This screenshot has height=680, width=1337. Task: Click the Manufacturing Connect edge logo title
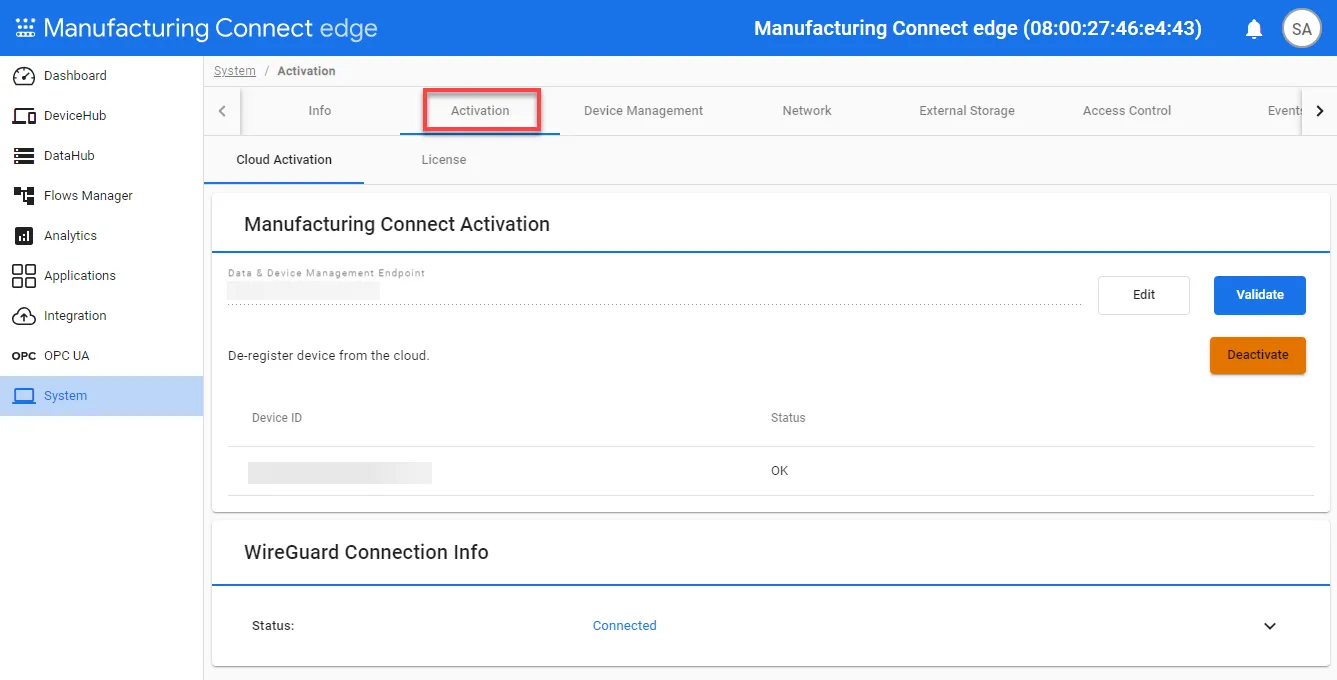coord(210,28)
